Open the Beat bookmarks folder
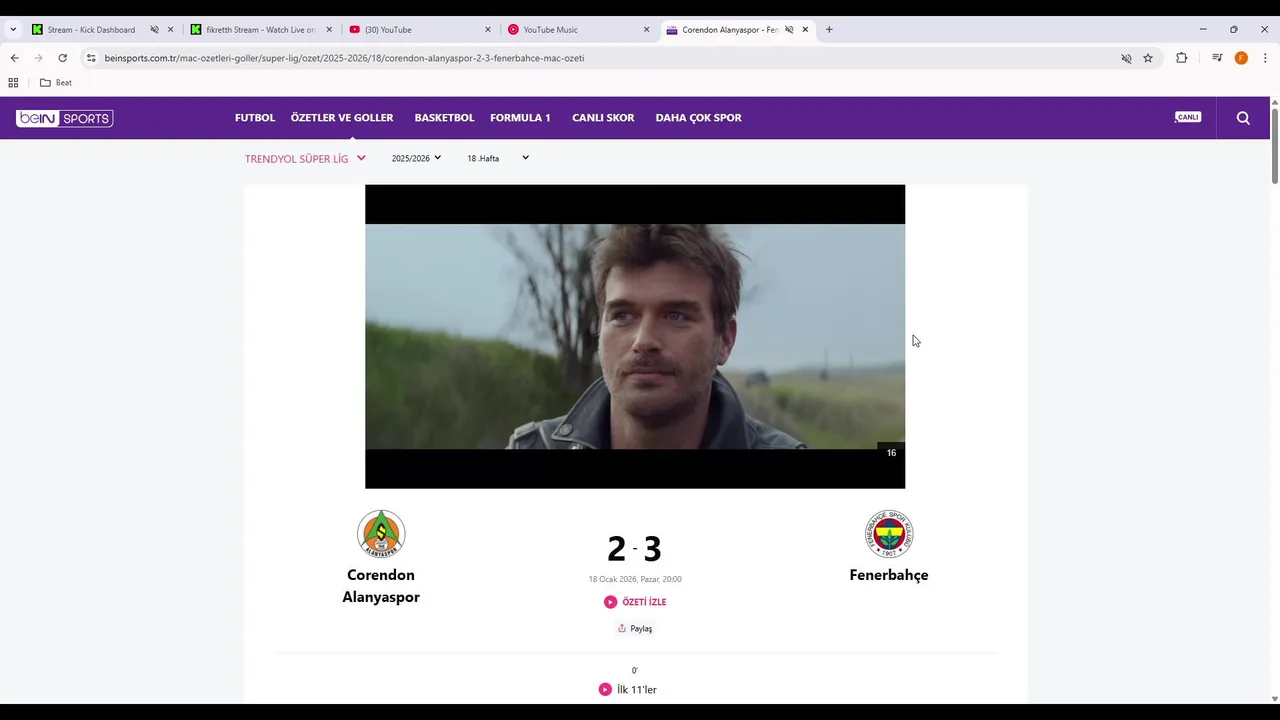This screenshot has height=720, width=1280. (x=56, y=83)
